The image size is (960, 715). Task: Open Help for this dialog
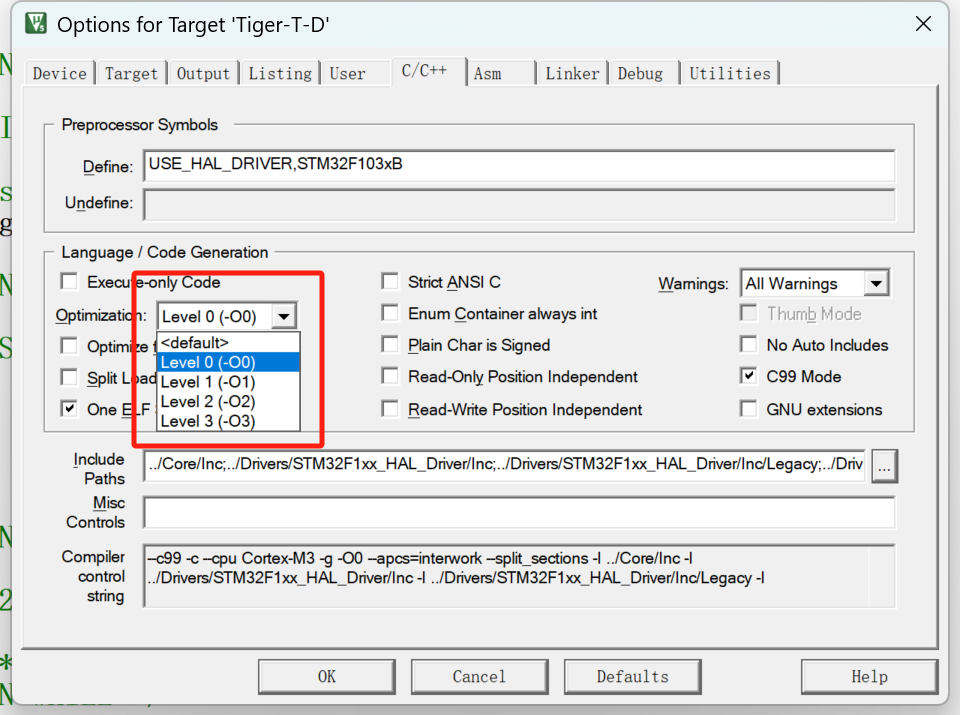pos(869,676)
